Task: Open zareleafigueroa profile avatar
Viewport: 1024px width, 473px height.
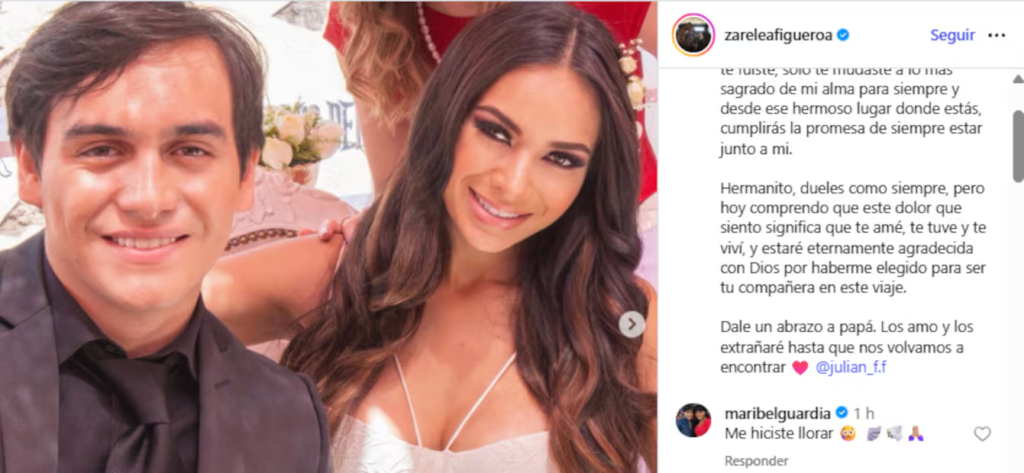Action: point(693,35)
